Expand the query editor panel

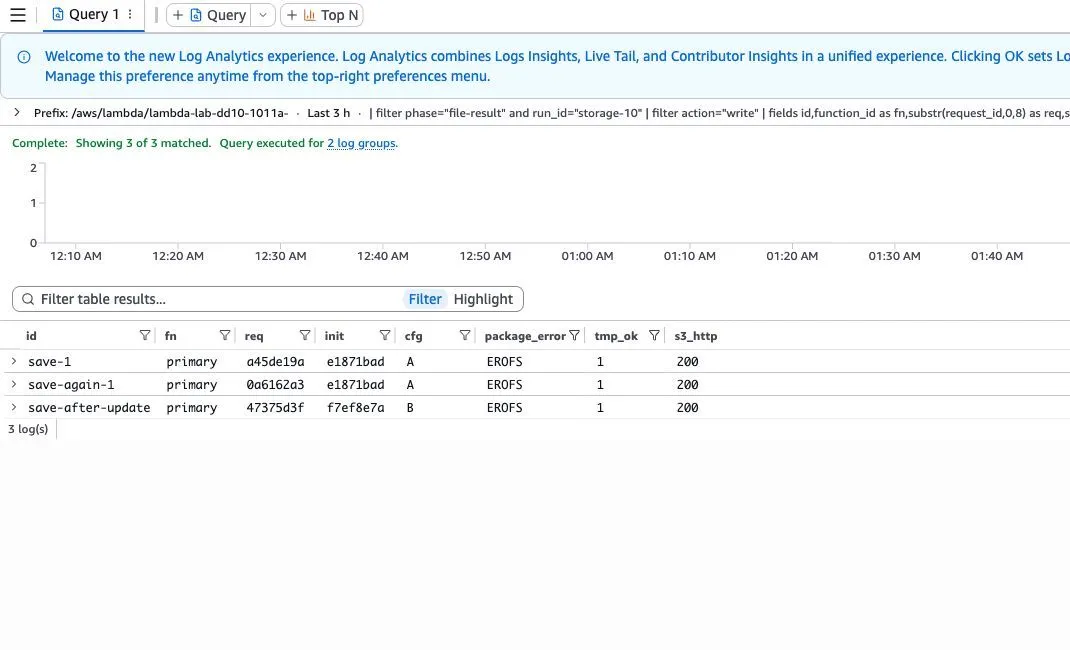coord(17,113)
